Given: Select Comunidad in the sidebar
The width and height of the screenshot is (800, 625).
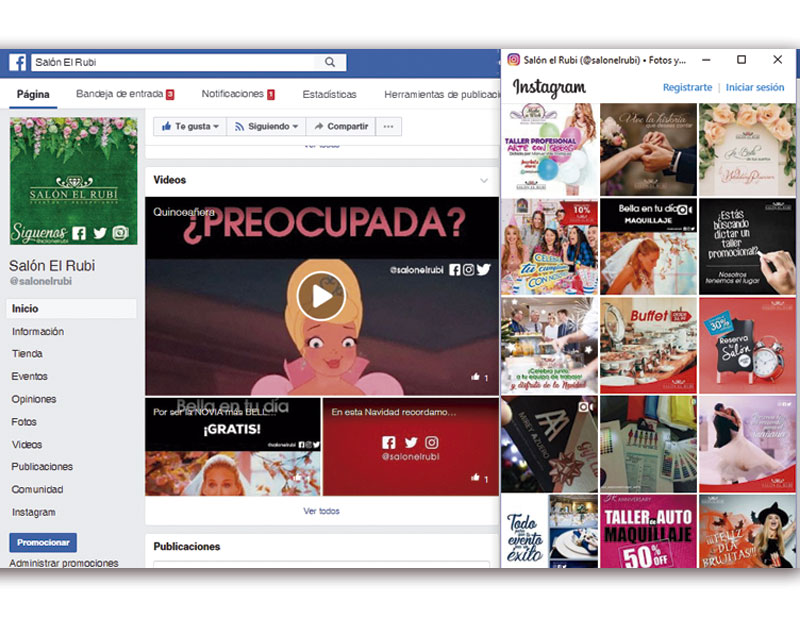Looking at the screenshot, I should pos(37,489).
